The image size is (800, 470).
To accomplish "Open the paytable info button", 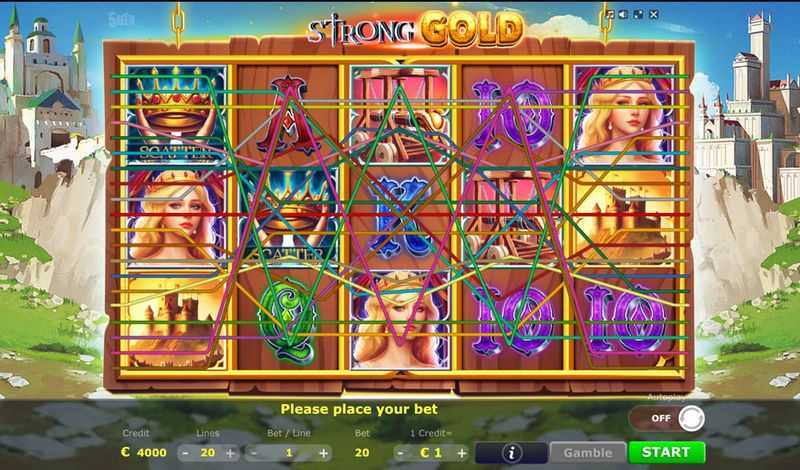I will pyautogui.click(x=512, y=453).
